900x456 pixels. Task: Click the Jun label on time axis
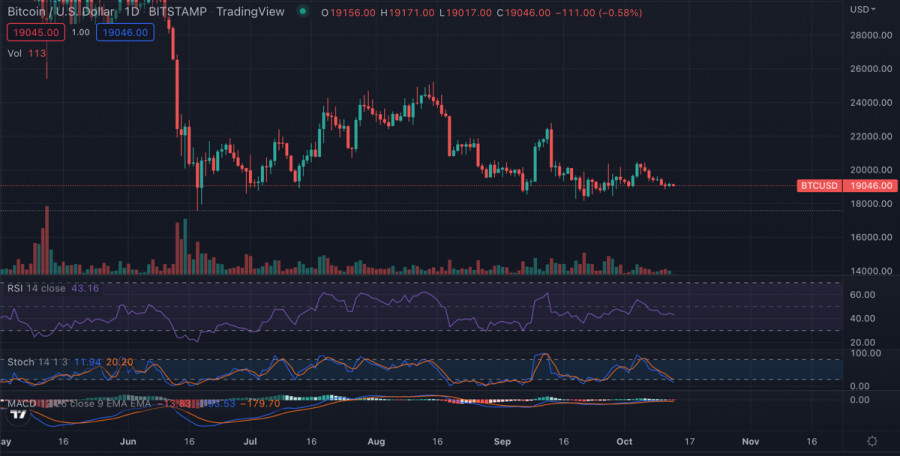point(128,442)
